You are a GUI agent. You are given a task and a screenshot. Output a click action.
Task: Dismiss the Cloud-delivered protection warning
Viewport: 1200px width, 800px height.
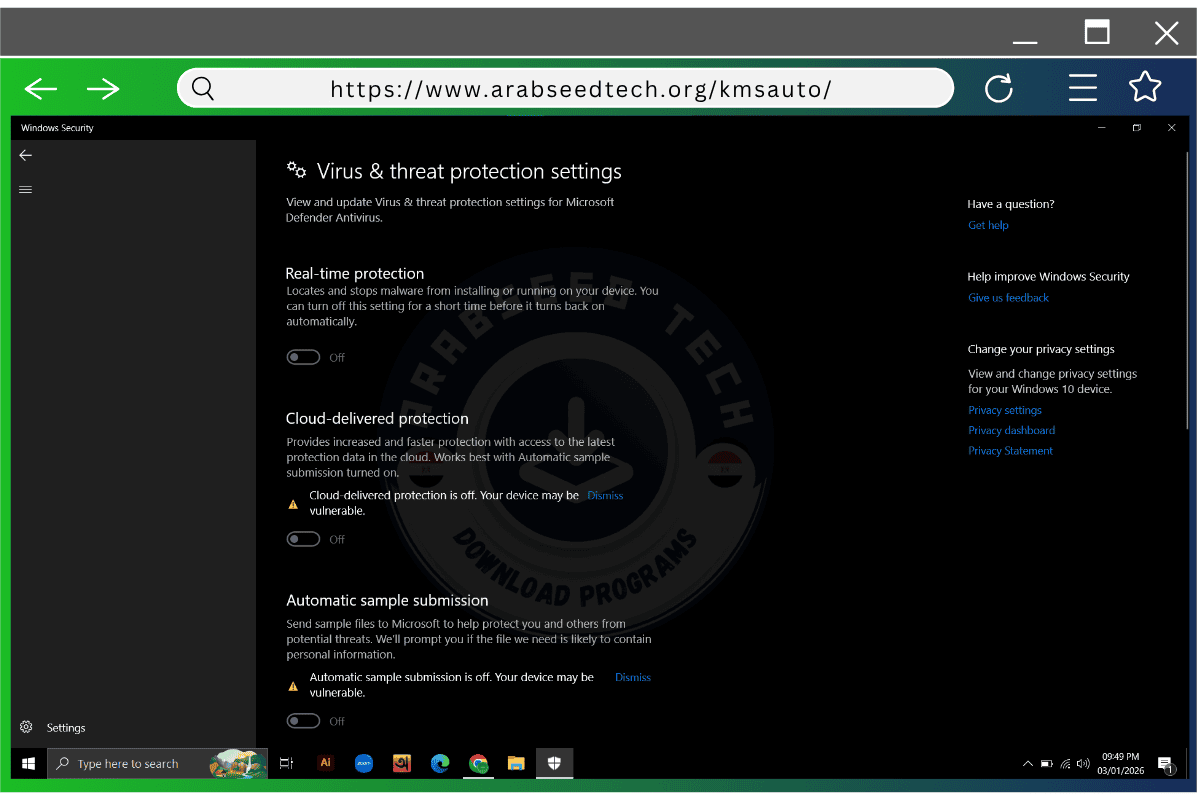pyautogui.click(x=605, y=495)
